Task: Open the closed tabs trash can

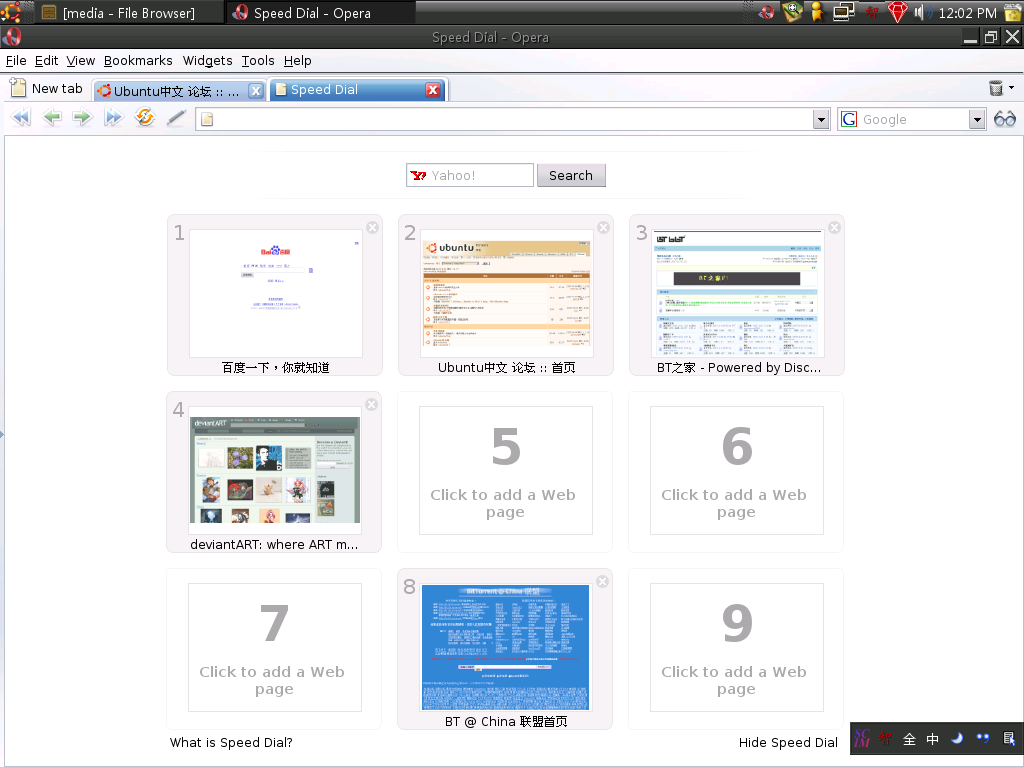Action: pos(996,88)
